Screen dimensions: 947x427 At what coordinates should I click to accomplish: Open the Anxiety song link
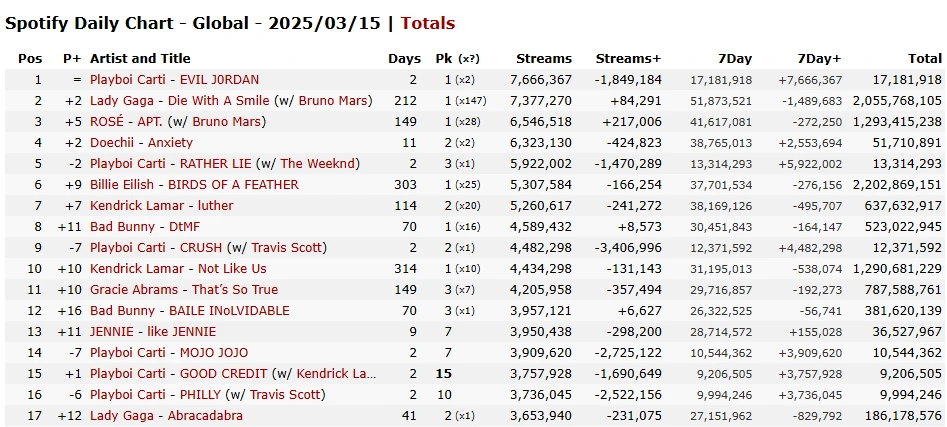coord(170,143)
